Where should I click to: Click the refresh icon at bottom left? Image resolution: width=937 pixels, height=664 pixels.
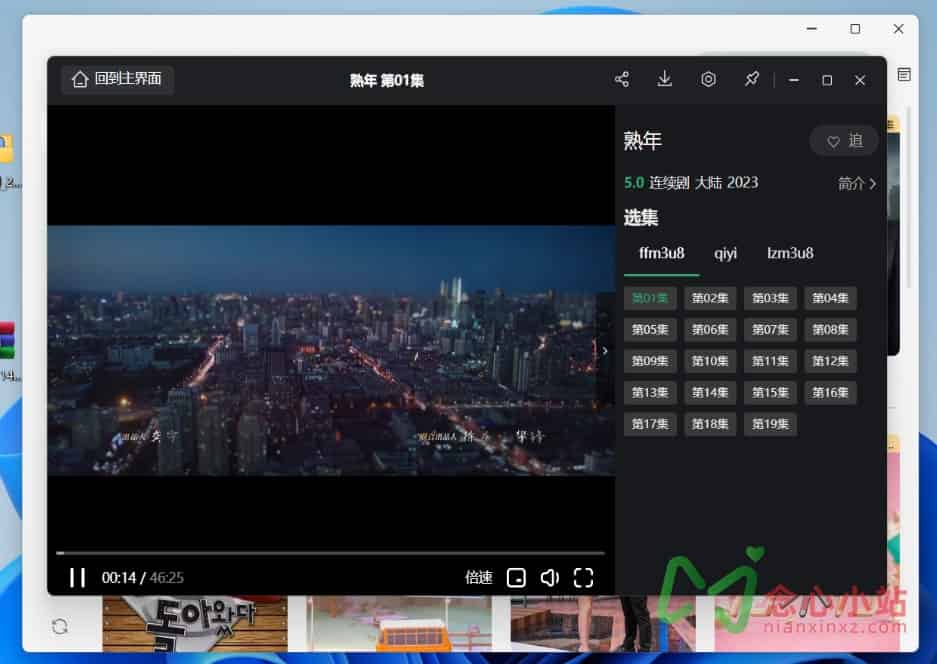click(x=60, y=625)
